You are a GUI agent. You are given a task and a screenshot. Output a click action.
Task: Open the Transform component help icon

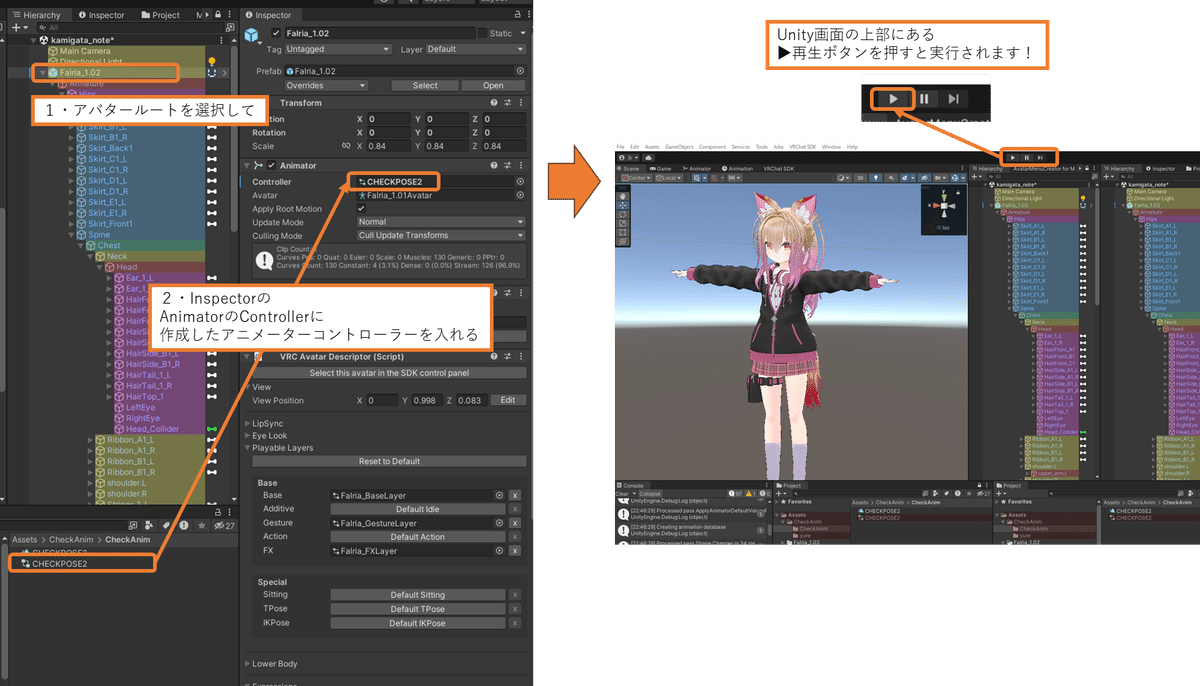pos(494,103)
